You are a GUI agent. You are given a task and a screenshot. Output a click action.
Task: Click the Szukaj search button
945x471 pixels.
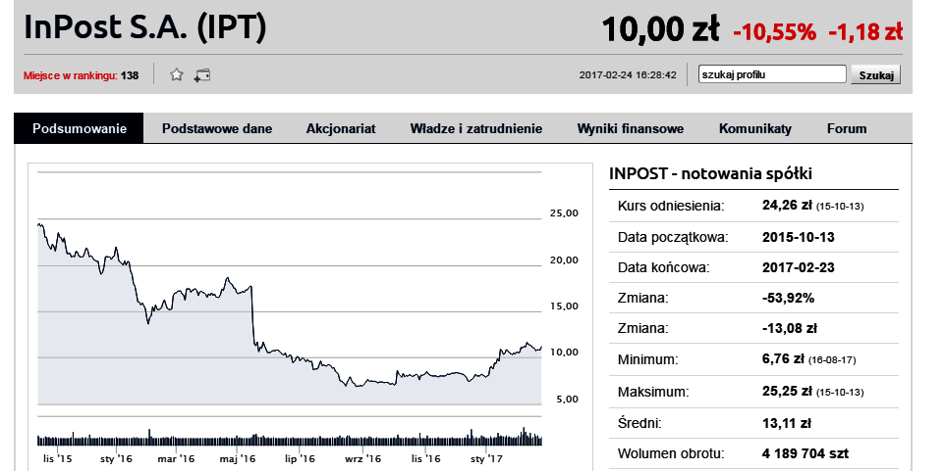click(876, 75)
